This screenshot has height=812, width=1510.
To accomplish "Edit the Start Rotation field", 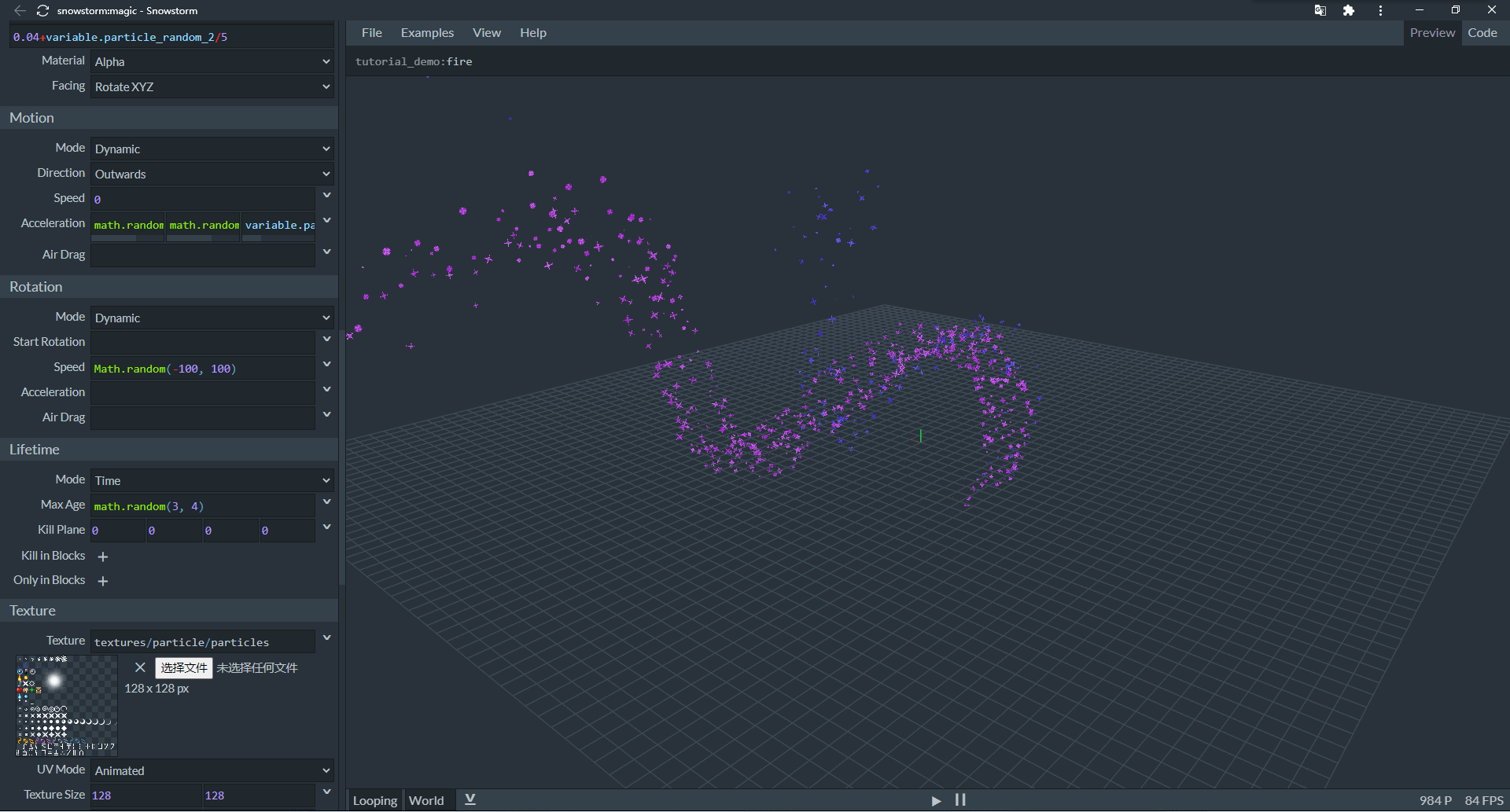I will pos(203,343).
